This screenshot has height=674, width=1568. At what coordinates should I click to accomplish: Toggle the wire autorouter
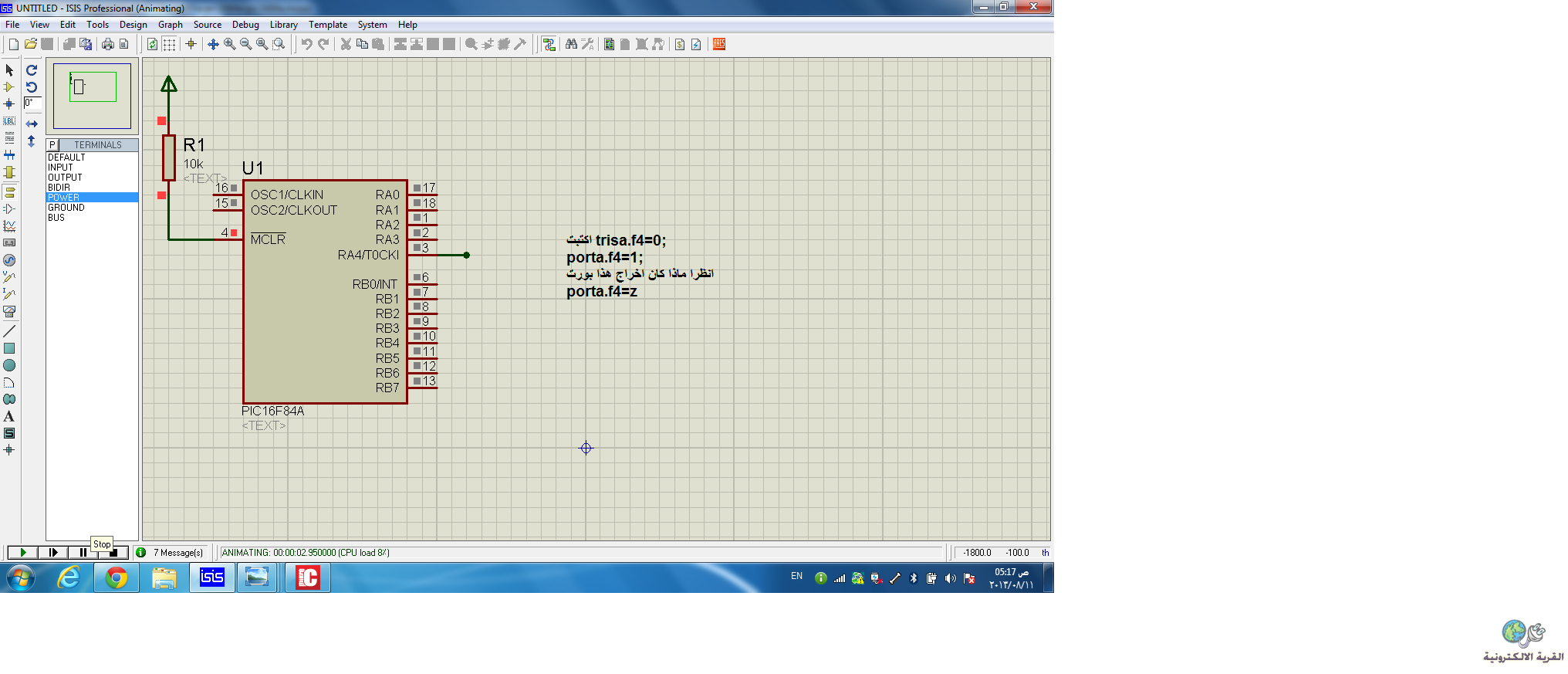549,44
